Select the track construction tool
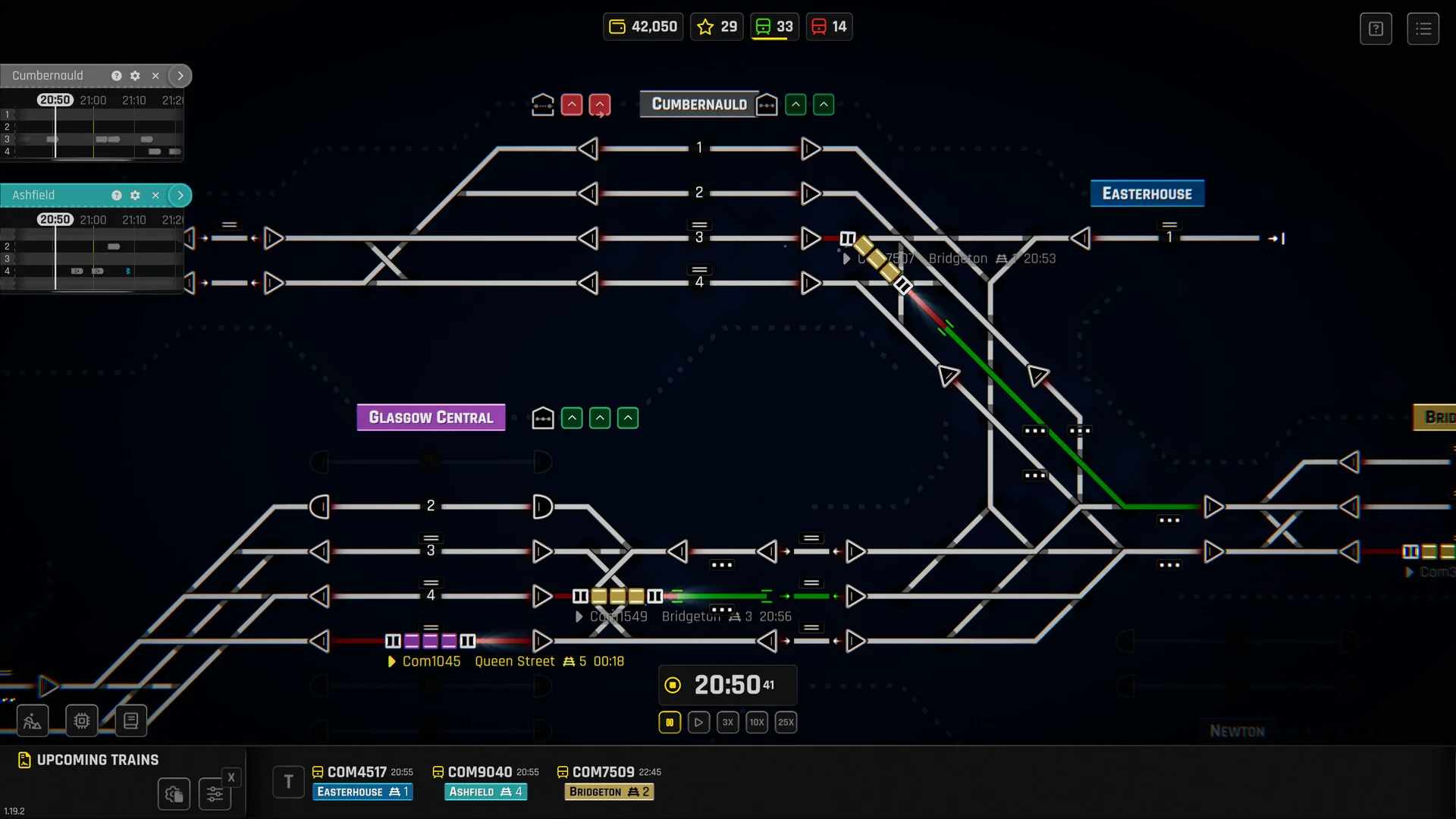1456x819 pixels. 32,720
